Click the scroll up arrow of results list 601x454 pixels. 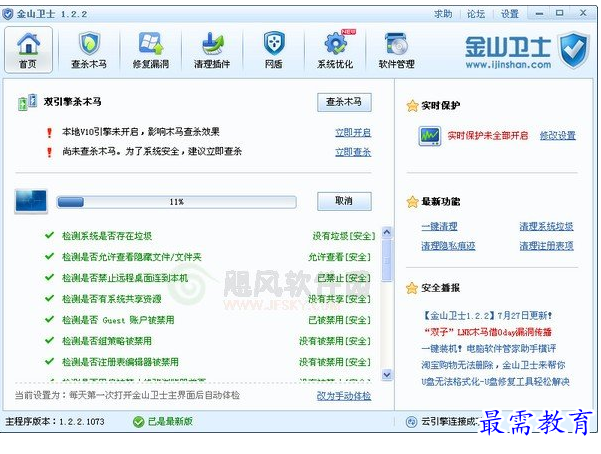coord(387,232)
